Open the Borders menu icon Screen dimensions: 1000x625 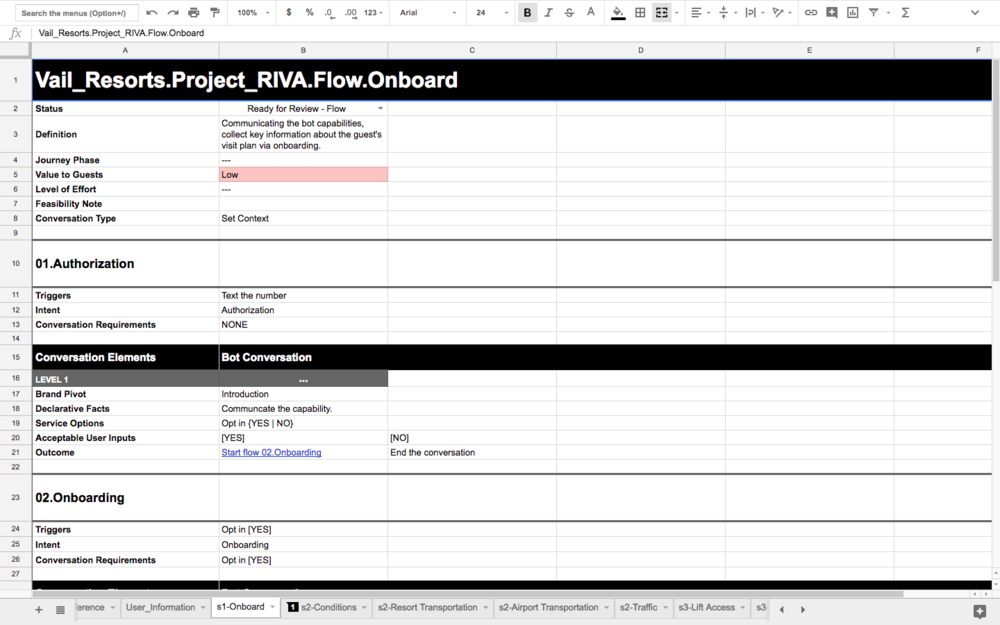(x=640, y=13)
